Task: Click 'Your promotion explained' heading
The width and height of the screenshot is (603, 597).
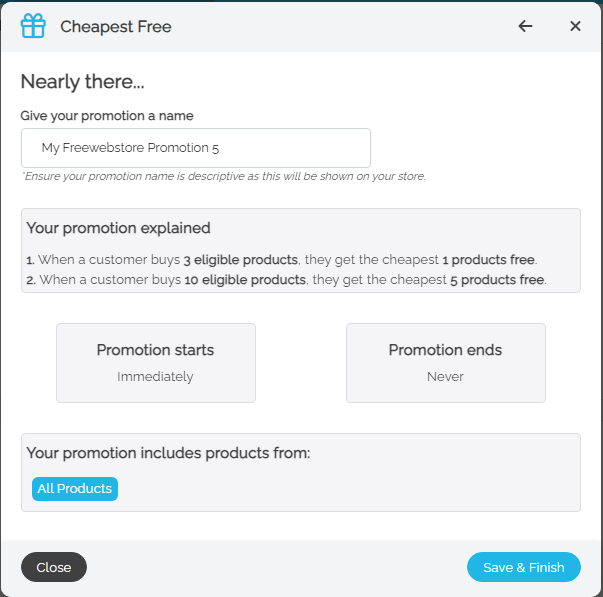Action: click(x=118, y=228)
